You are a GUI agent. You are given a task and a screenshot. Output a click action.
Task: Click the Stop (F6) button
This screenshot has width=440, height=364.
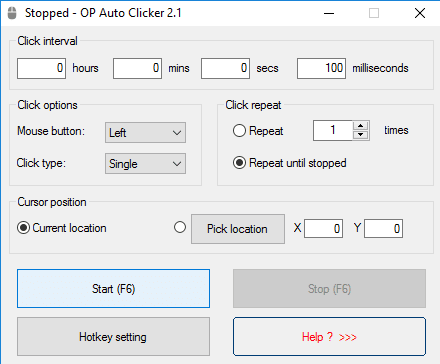click(x=329, y=289)
